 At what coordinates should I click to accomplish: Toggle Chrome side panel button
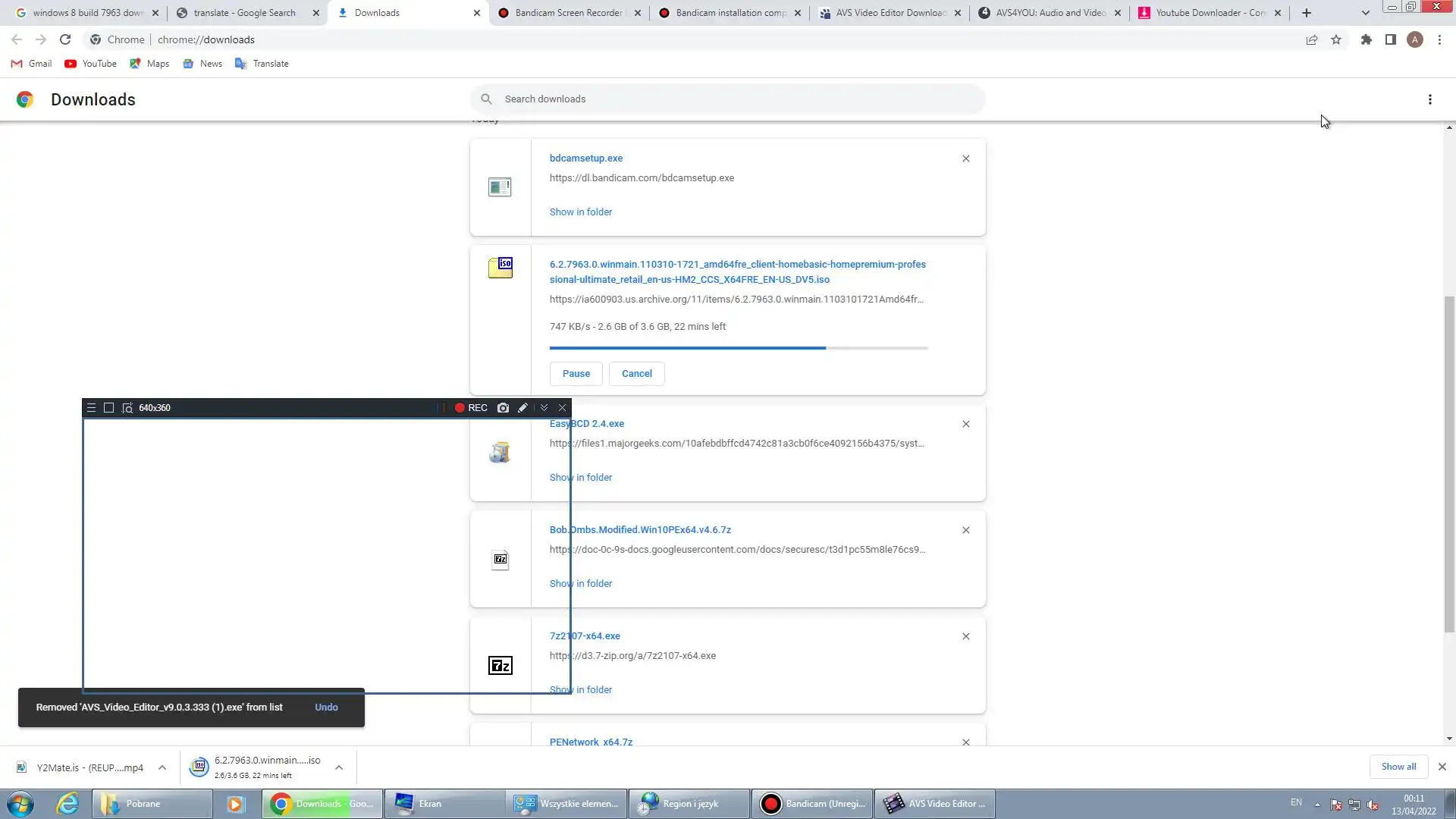click(1390, 39)
